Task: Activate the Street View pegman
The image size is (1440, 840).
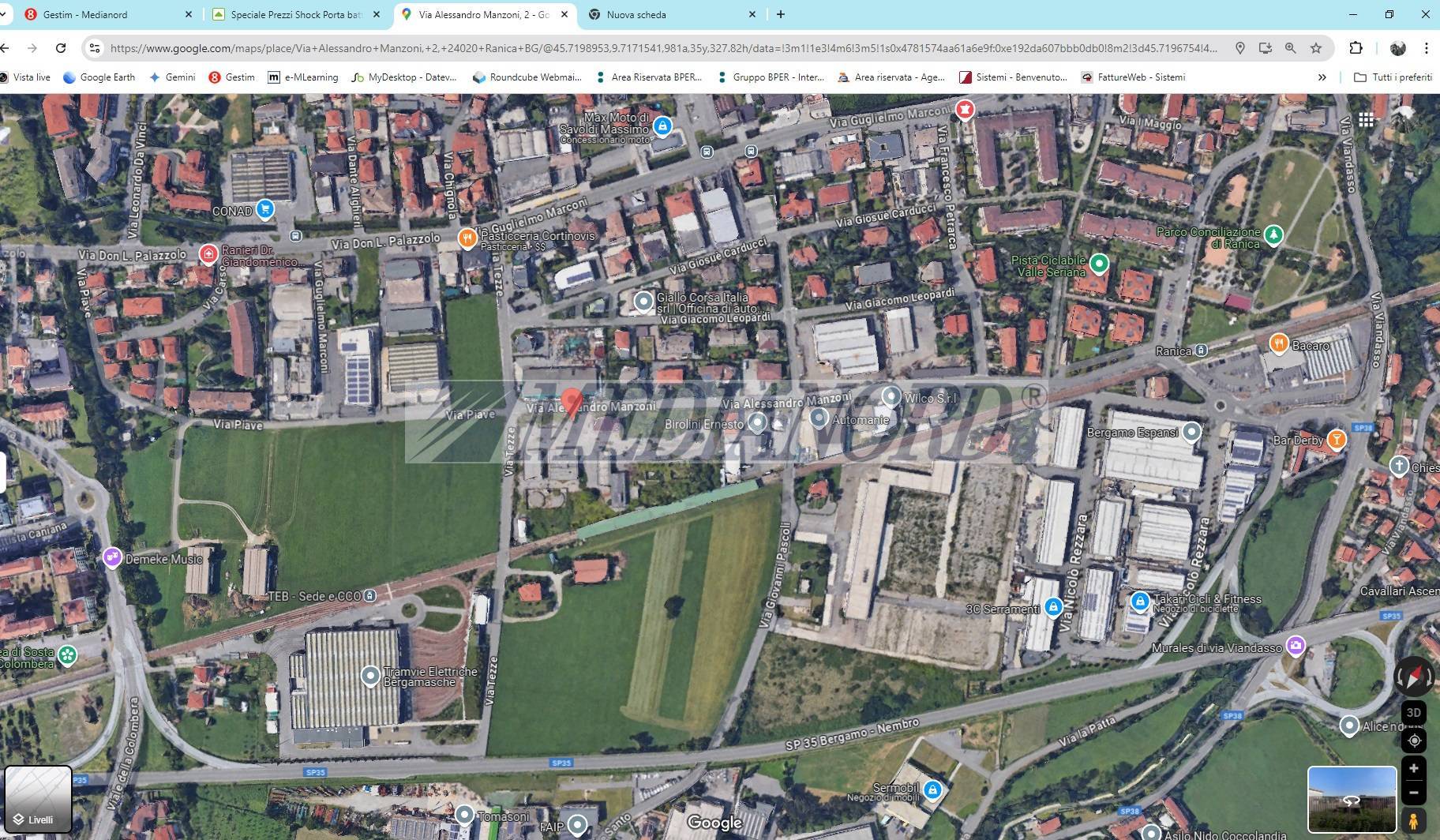Action: [1413, 820]
